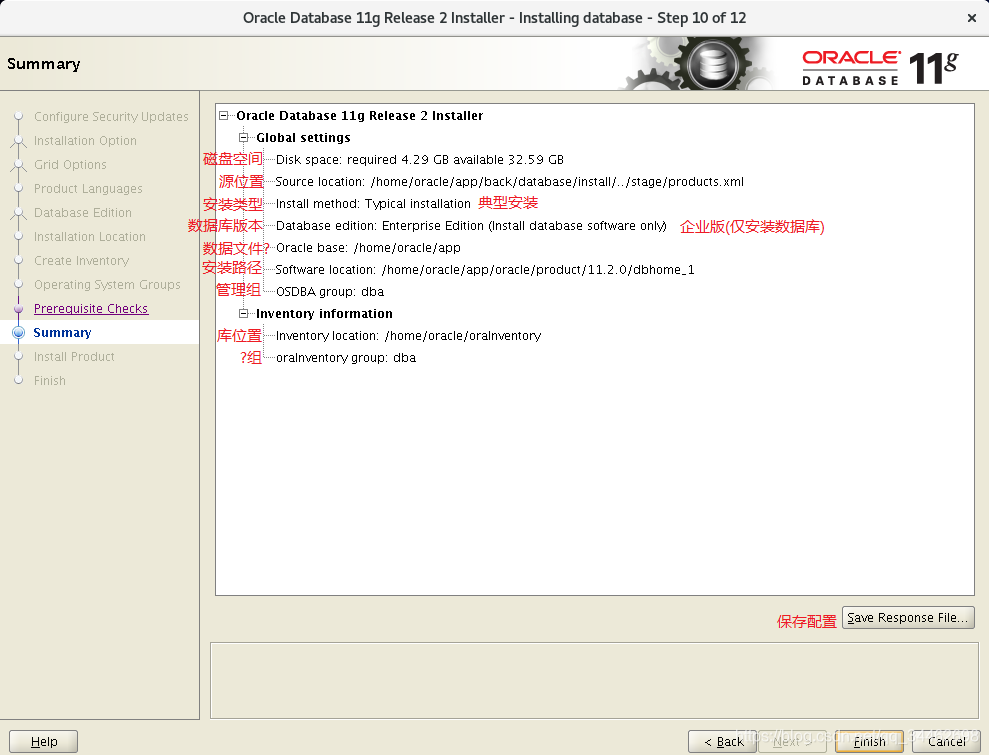Click the empty message box below the summary
Viewport: 989px width, 755px height.
594,681
